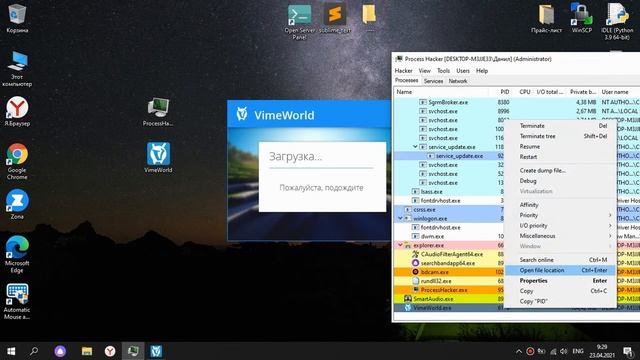This screenshot has width=640, height=360.
Task: Select the Прайс-лист folder on desktop
Action: click(546, 18)
